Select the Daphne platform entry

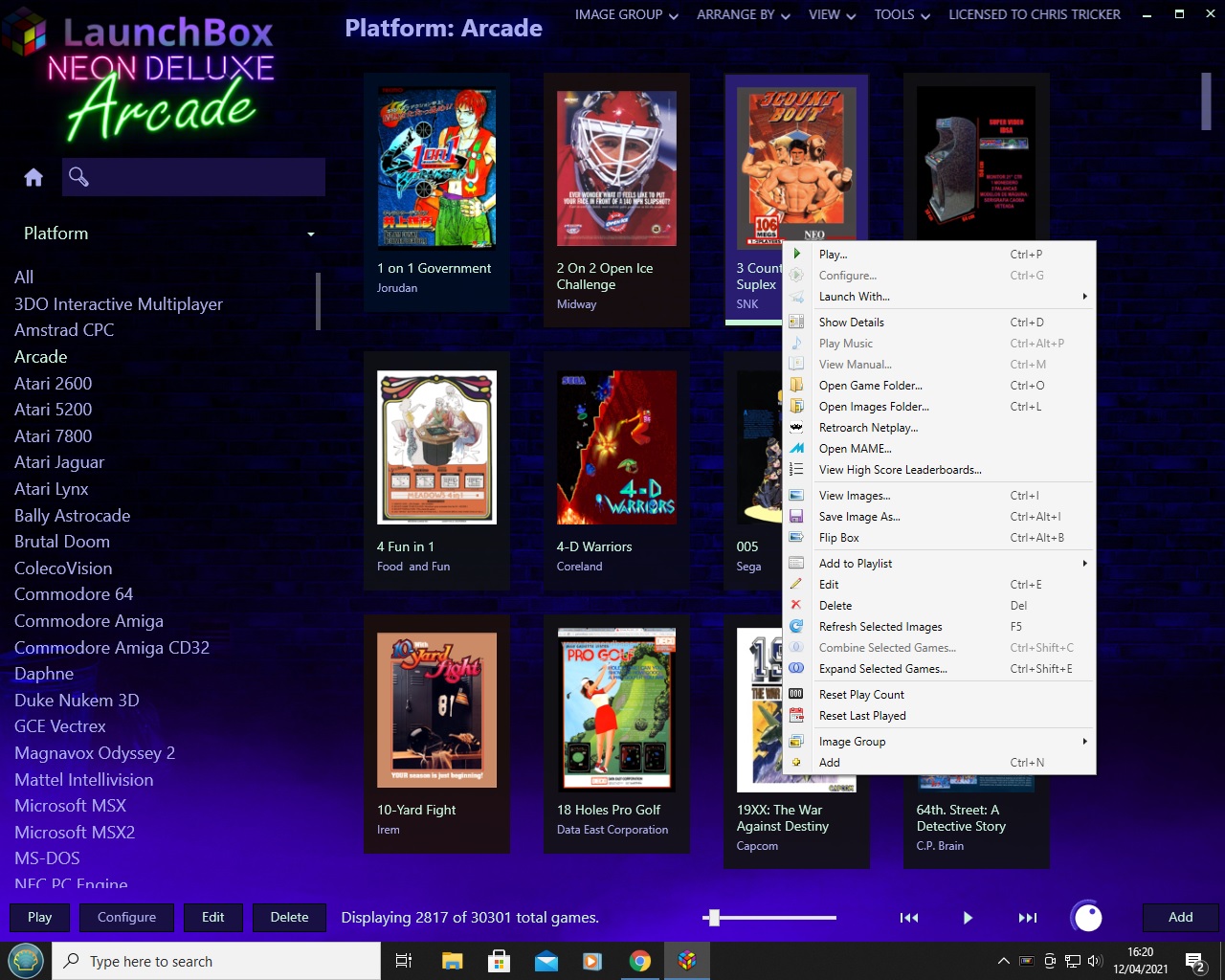click(x=44, y=673)
